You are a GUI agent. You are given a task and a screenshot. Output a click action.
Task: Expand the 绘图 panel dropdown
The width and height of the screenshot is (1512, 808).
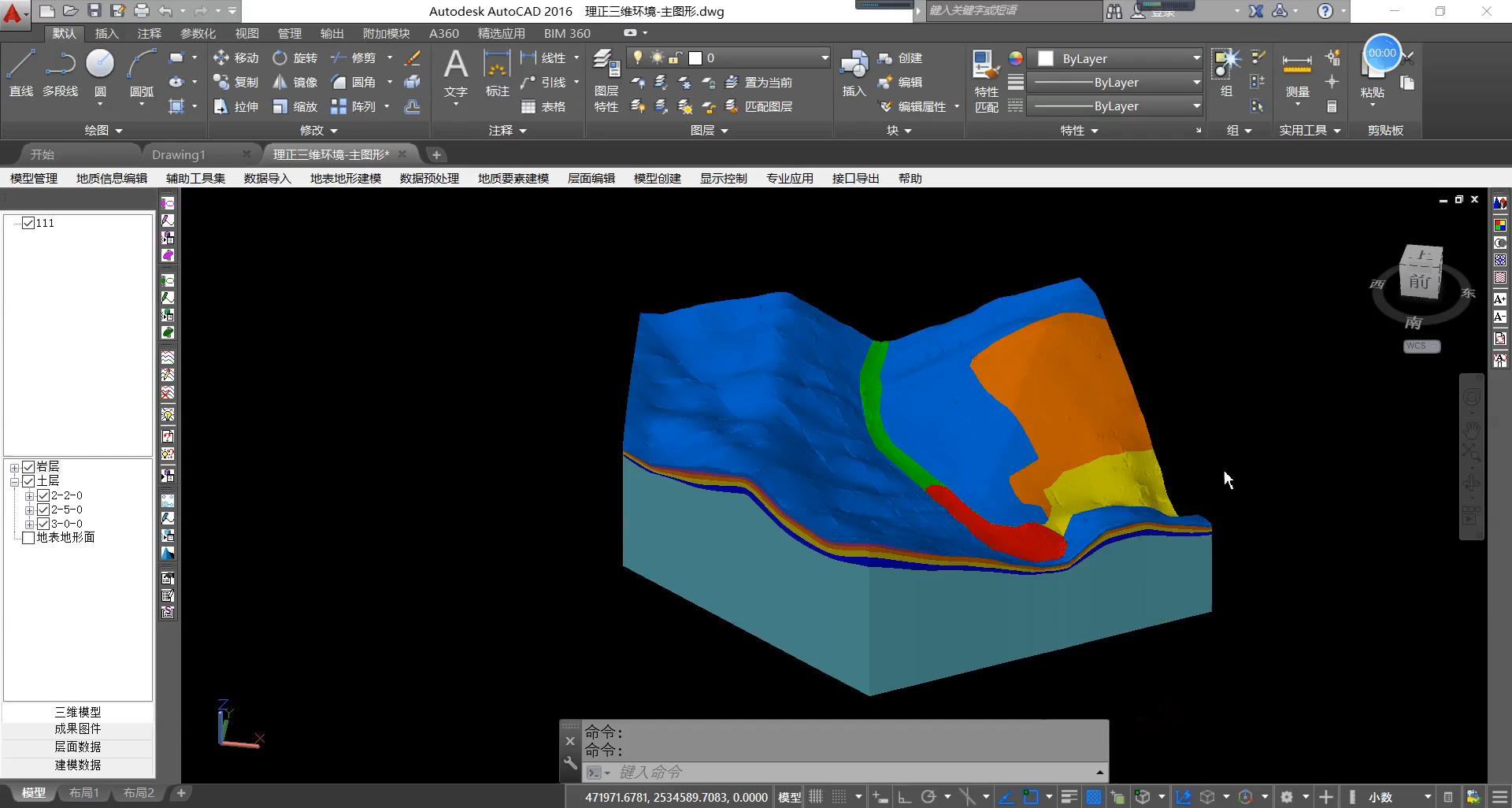click(x=104, y=130)
